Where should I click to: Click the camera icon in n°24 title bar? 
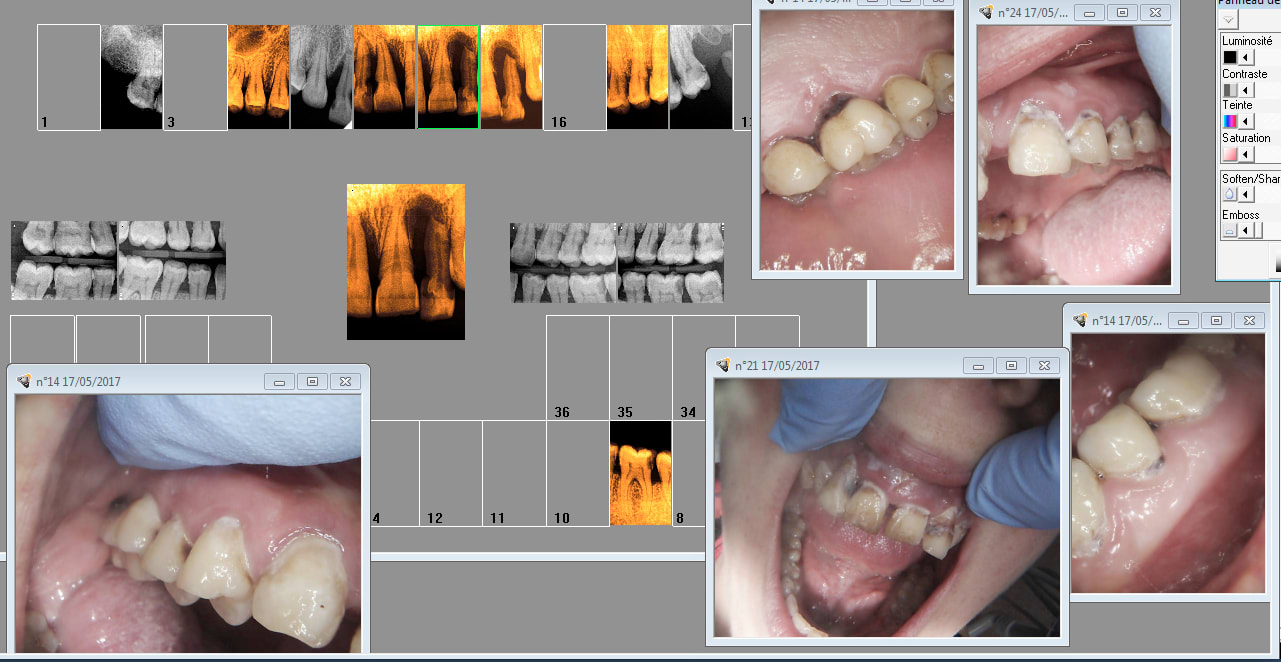click(986, 13)
